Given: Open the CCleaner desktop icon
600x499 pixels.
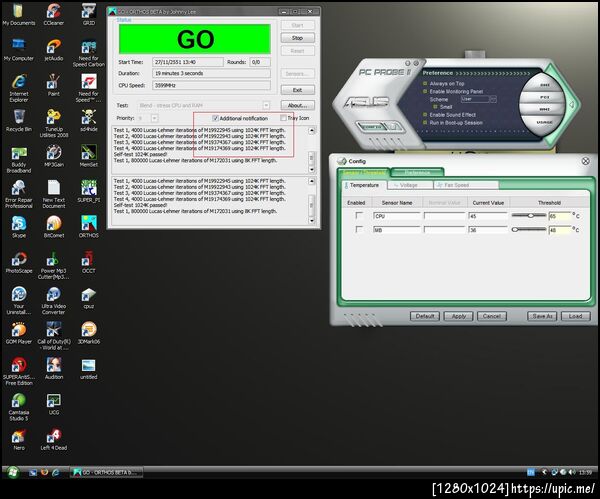Looking at the screenshot, I should 54,14.
